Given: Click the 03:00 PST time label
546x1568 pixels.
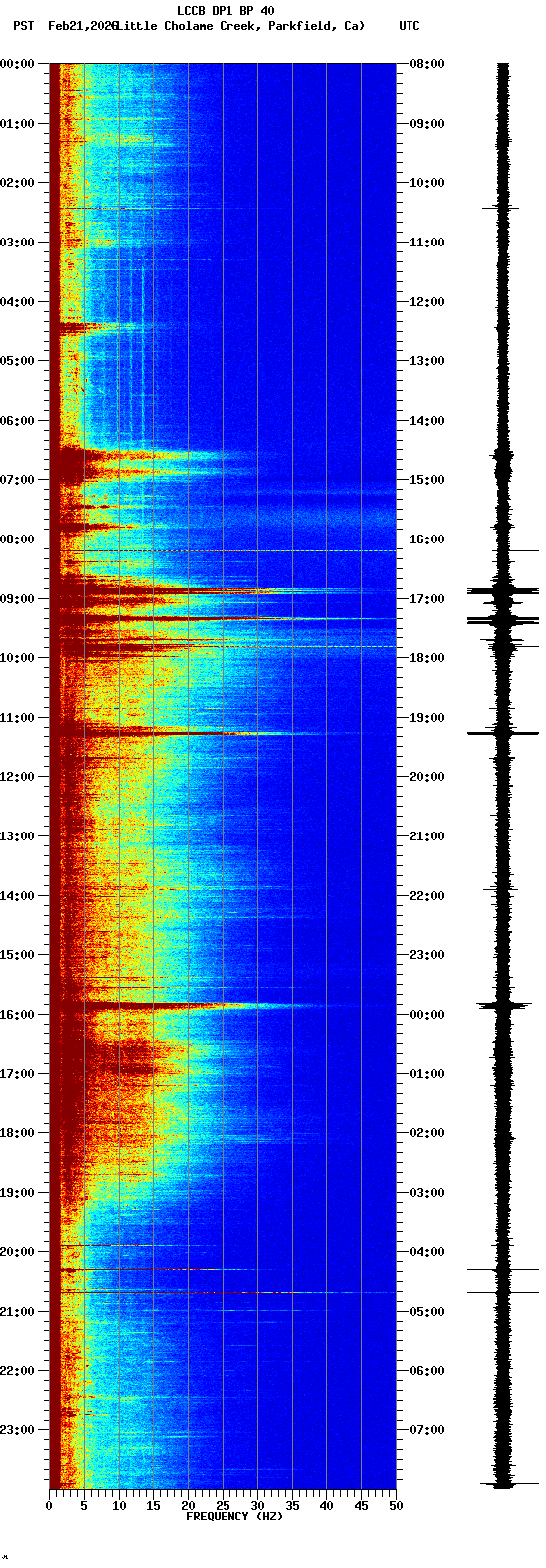Looking at the screenshot, I should pos(17,243).
